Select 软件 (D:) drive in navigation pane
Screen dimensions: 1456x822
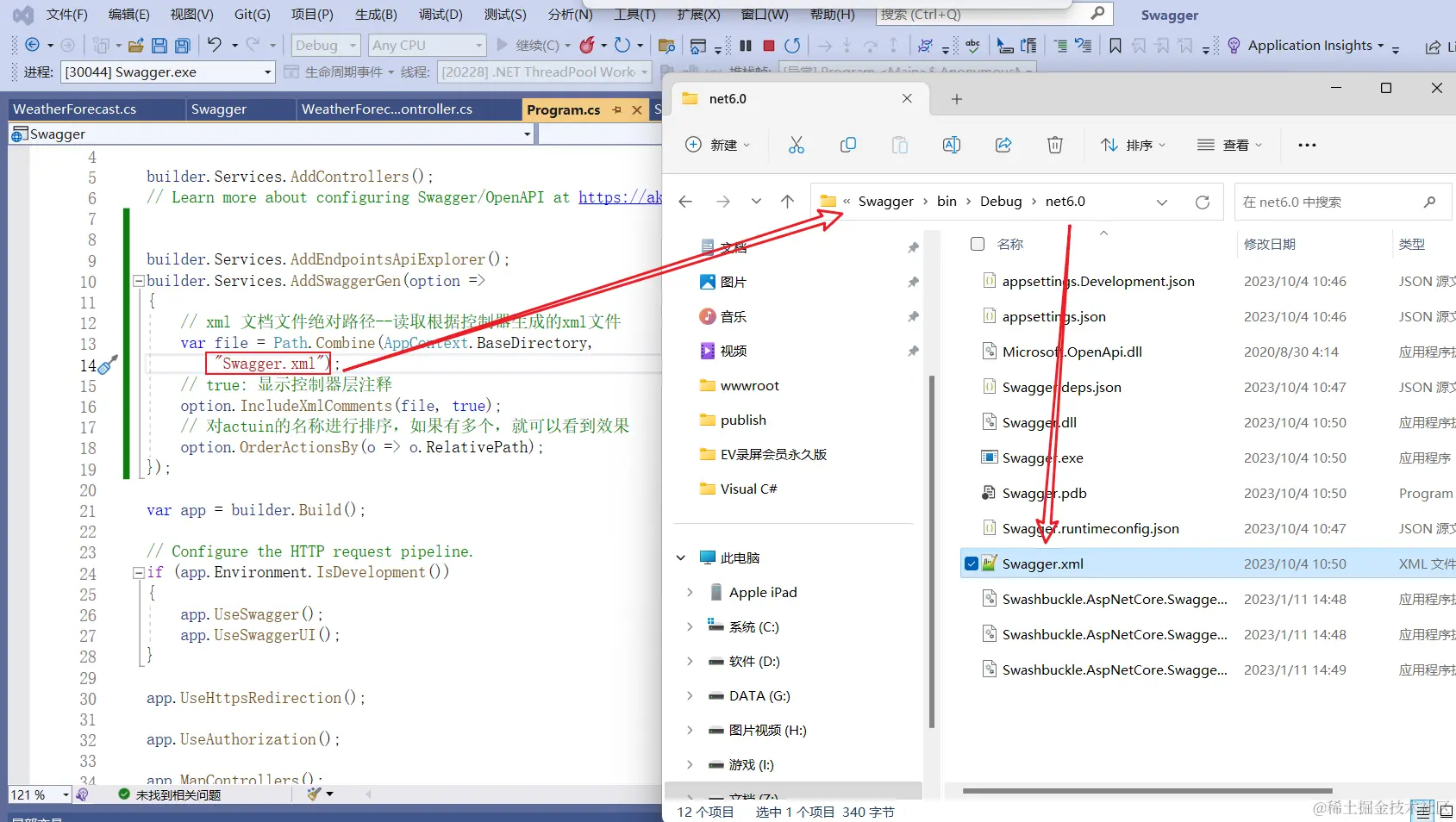(x=754, y=661)
